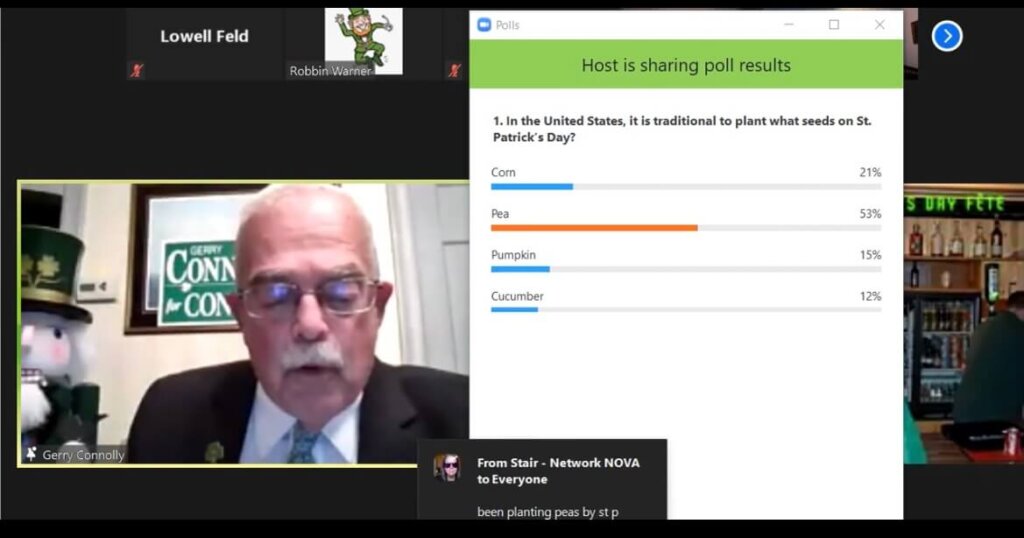Click the next participants arrow button
Image resolution: width=1024 pixels, height=538 pixels.
pos(947,37)
